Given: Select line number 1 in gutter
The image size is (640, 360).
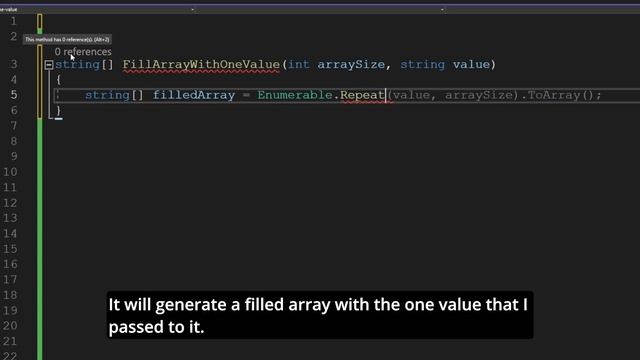Looking at the screenshot, I should click(14, 21).
